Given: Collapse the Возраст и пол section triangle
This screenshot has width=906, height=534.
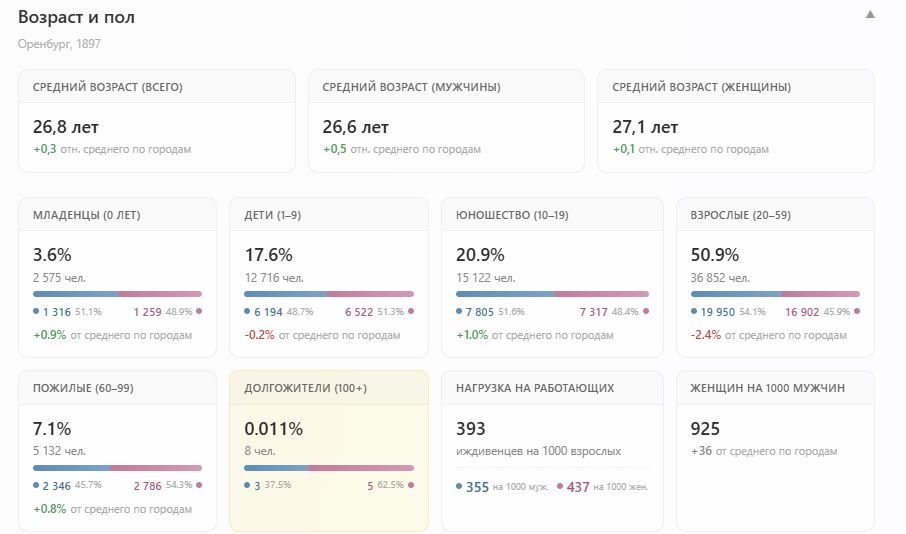Looking at the screenshot, I should (x=870, y=15).
